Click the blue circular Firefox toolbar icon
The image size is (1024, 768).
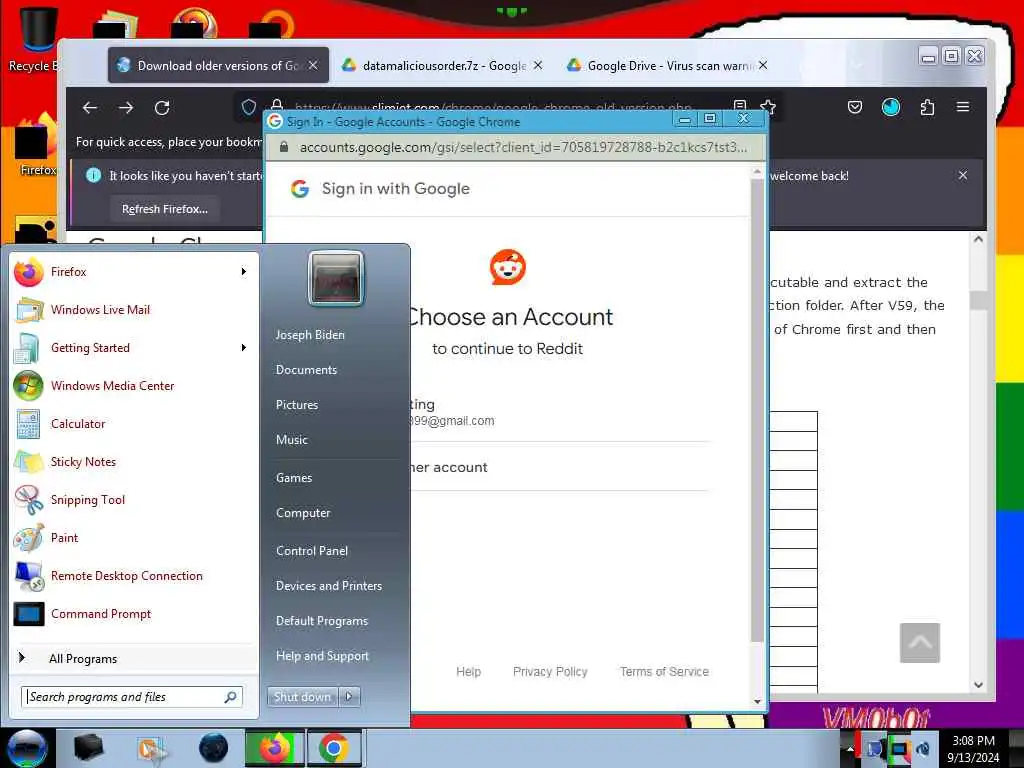[891, 107]
